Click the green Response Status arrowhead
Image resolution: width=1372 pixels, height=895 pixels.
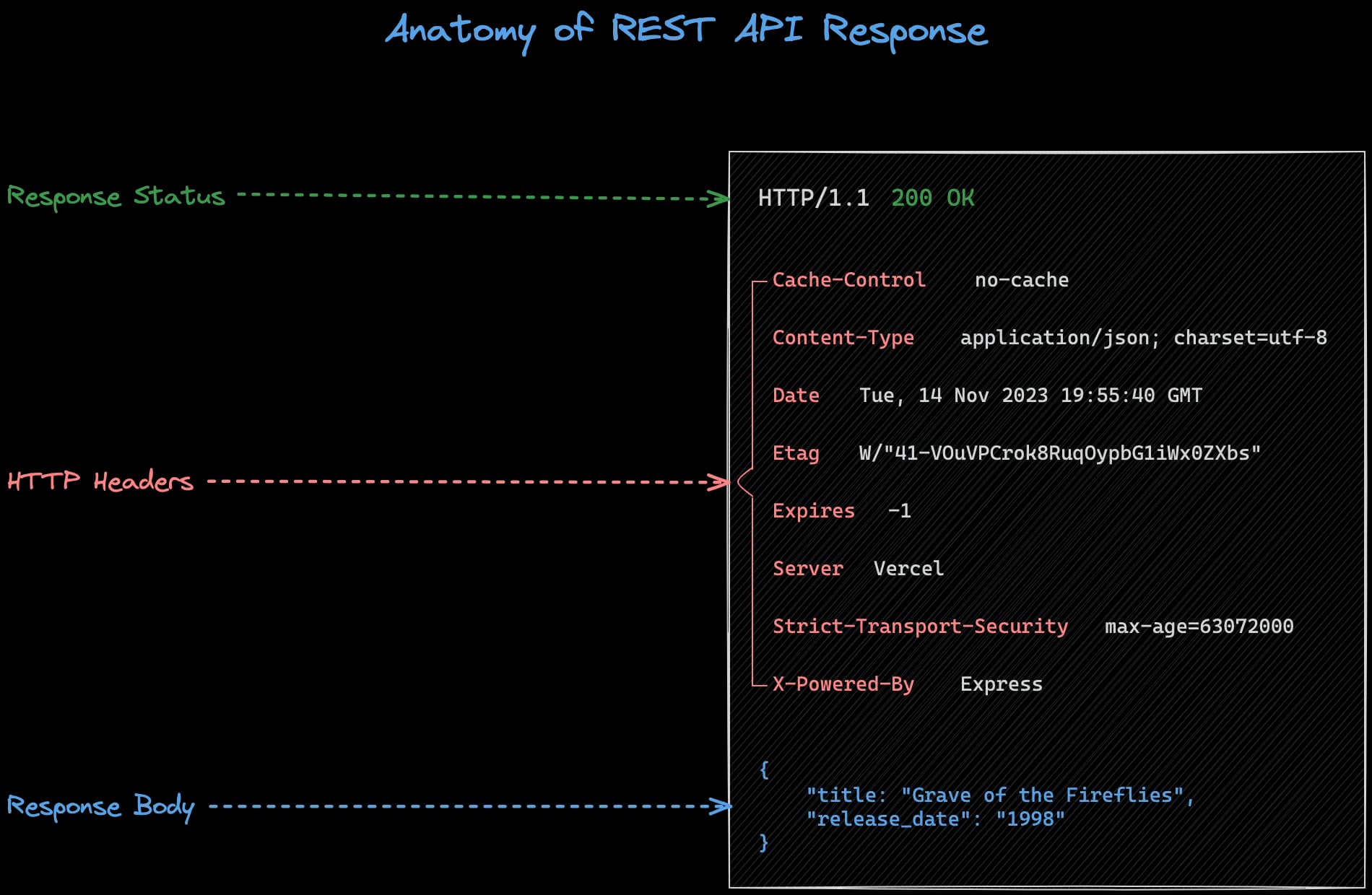(719, 198)
